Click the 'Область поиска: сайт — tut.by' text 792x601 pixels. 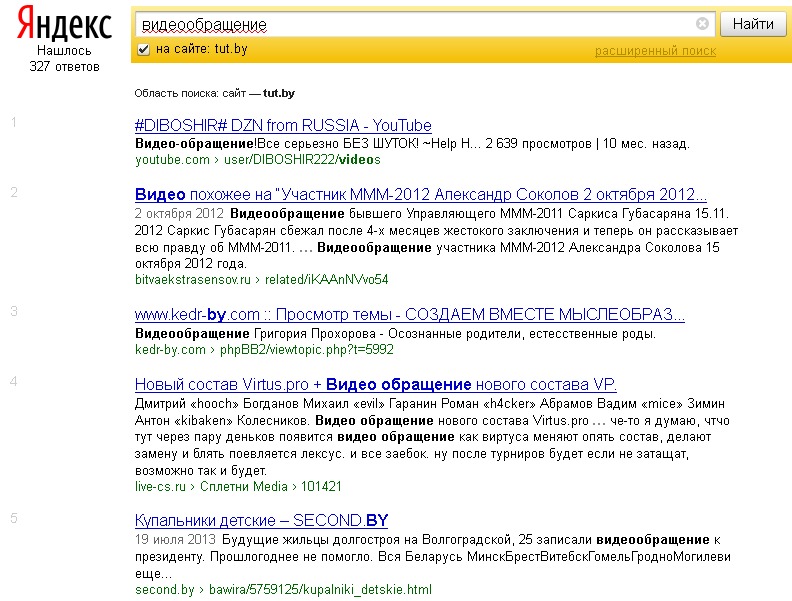point(215,93)
